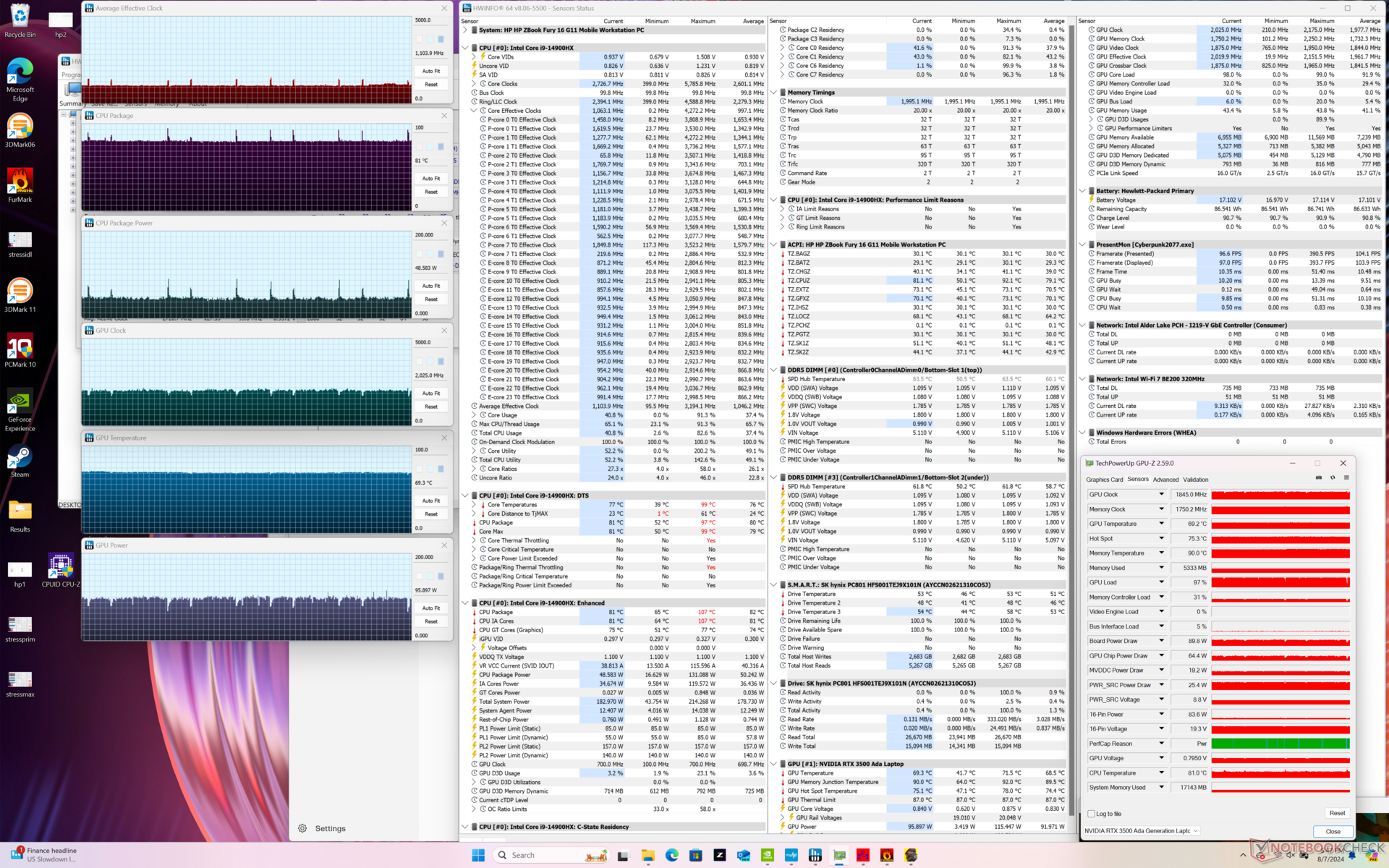
Task: Click the GPU-Z refresh icon
Action: pyautogui.click(x=1333, y=477)
